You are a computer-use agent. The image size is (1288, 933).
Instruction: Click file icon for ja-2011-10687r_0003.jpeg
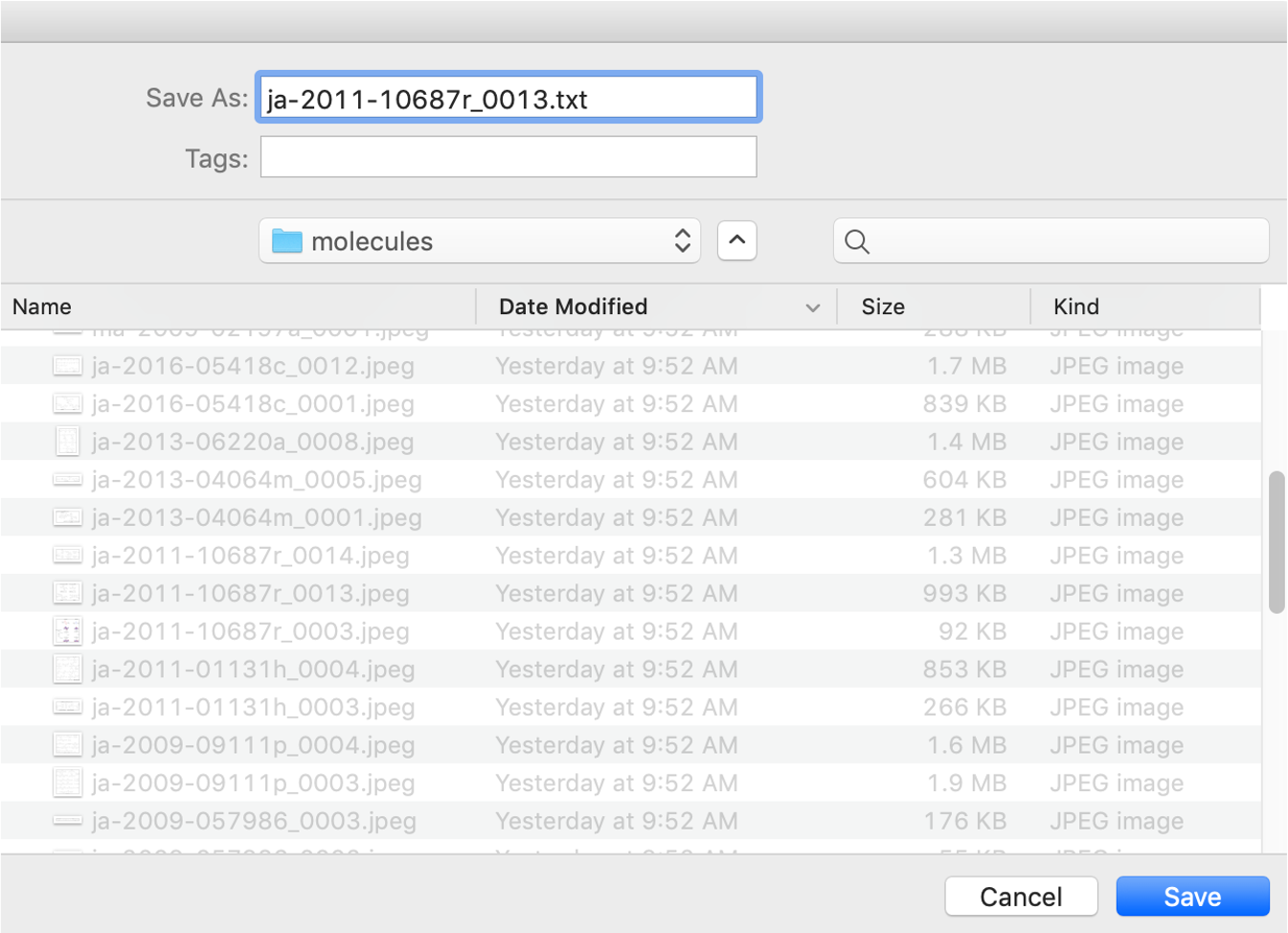pyautogui.click(x=67, y=631)
